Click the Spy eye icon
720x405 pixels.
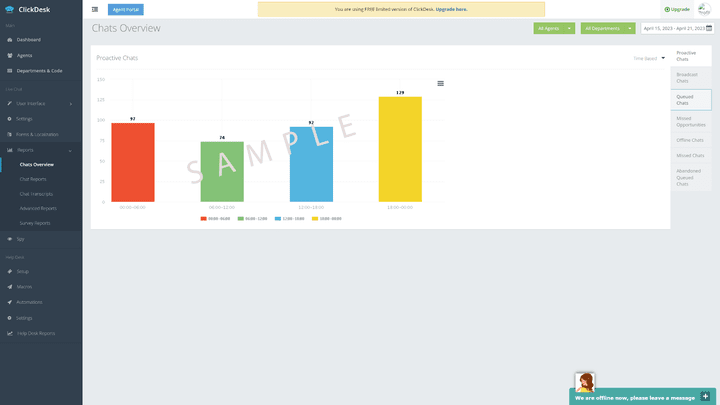point(10,239)
